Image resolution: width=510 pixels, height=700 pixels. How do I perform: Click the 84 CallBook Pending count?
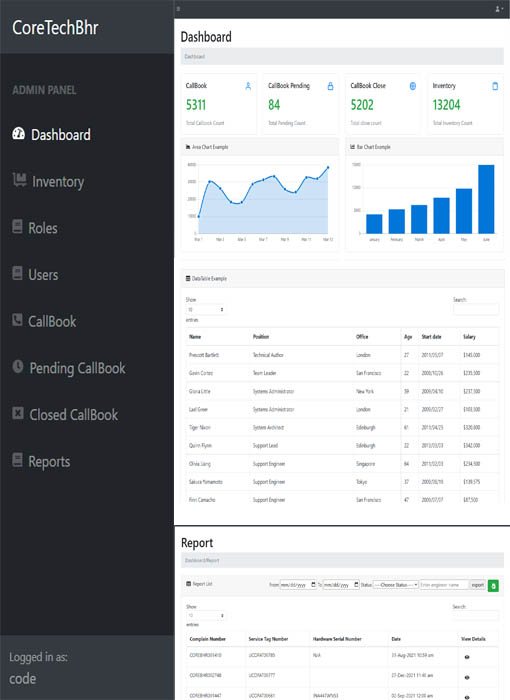tap(274, 105)
